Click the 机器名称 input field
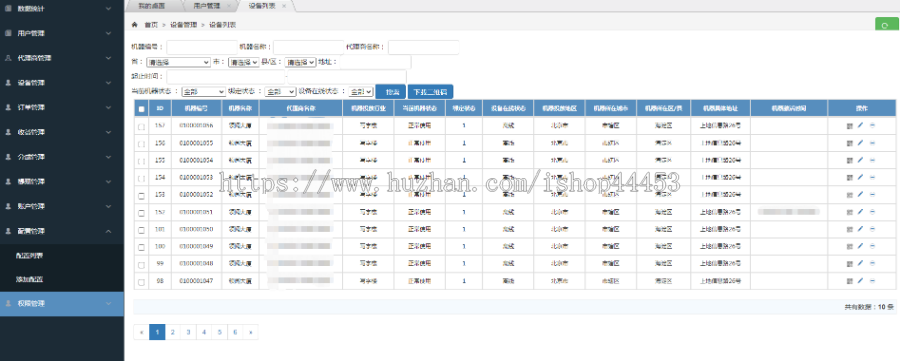Viewport: 900px width, 361px height. [309, 47]
